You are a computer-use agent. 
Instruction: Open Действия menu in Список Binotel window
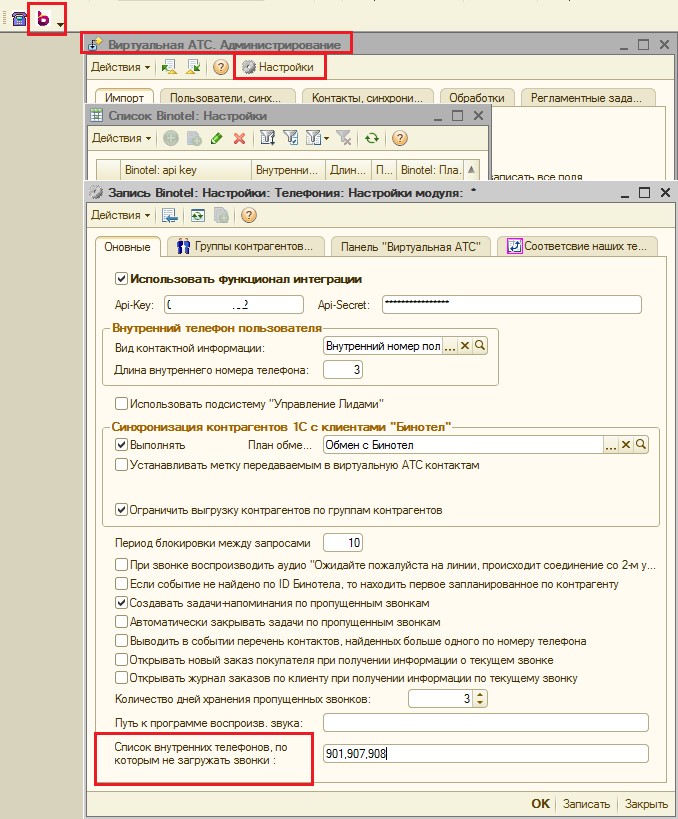pyautogui.click(x=122, y=138)
